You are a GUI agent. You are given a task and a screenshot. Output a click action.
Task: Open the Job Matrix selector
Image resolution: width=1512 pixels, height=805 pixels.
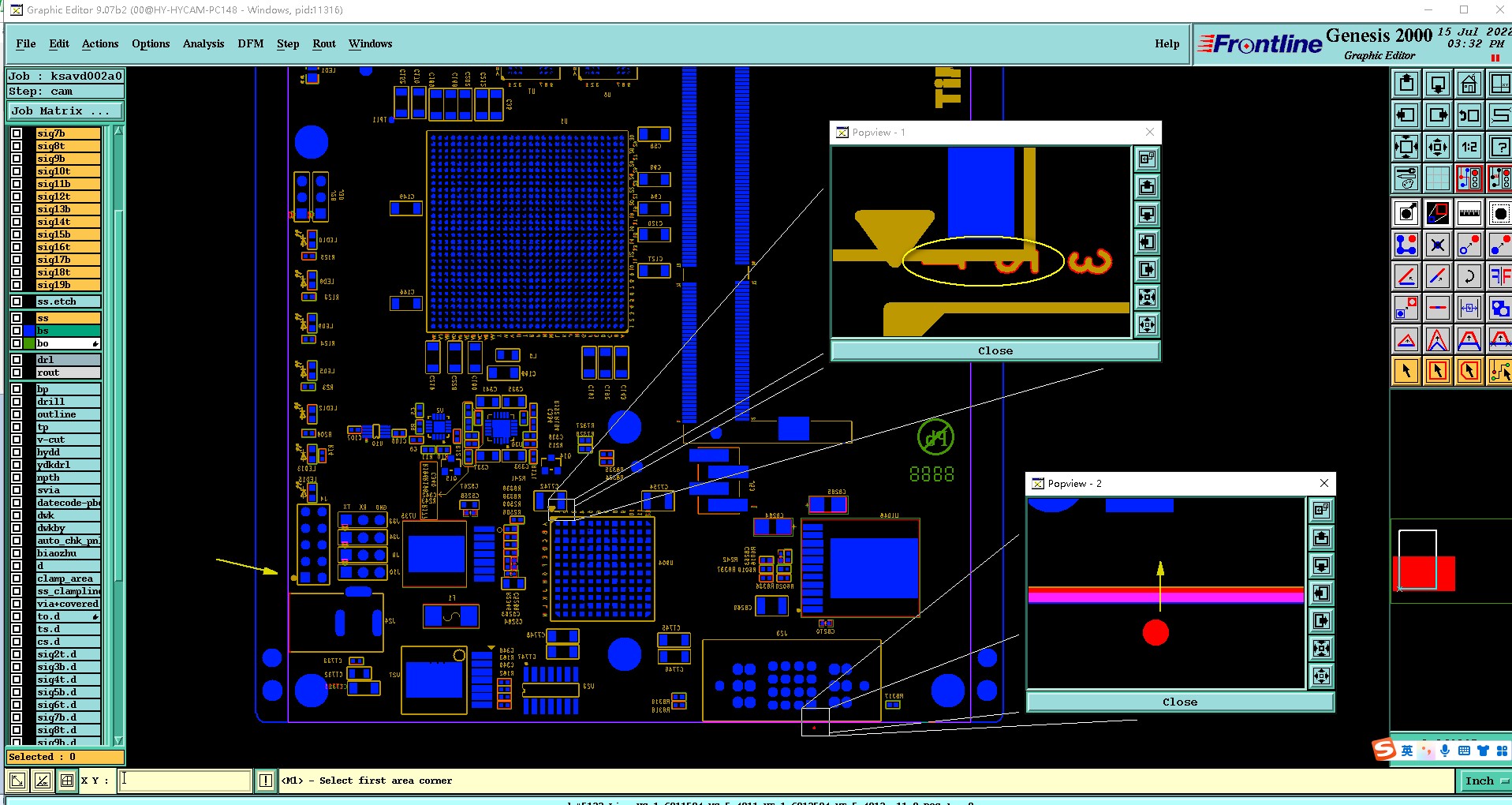click(x=65, y=111)
